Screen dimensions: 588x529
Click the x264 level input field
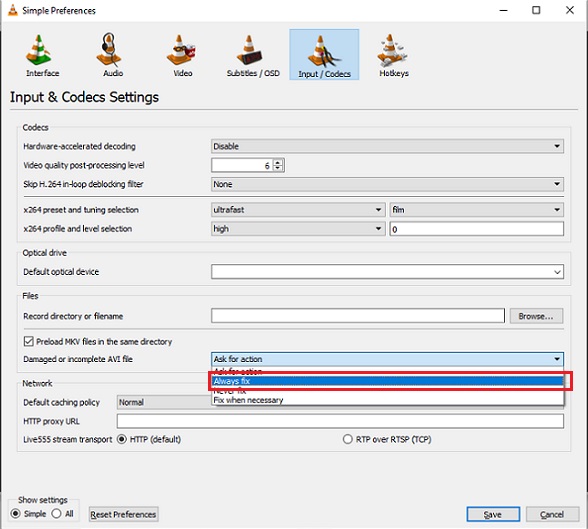[477, 229]
